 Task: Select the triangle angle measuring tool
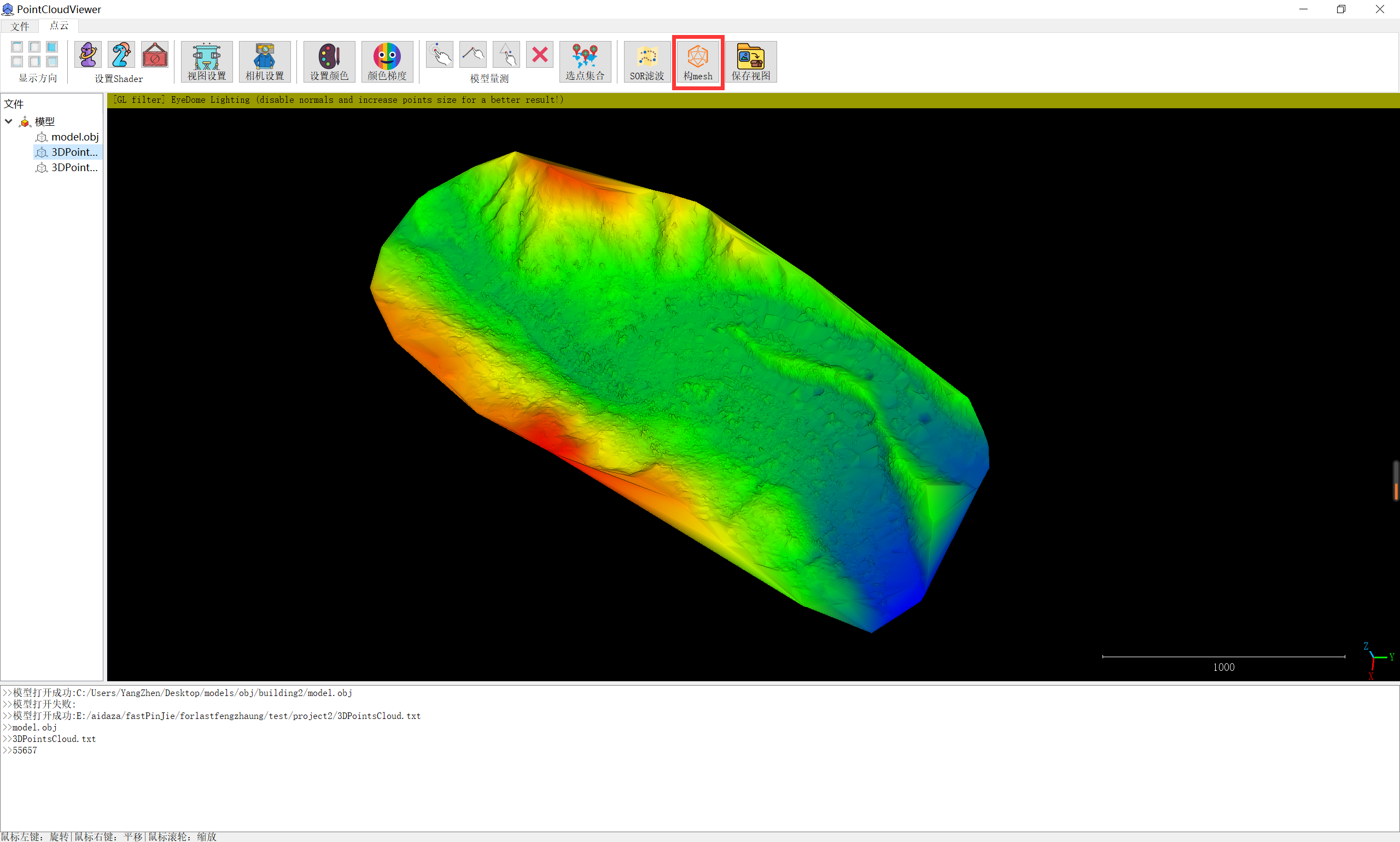click(x=506, y=55)
